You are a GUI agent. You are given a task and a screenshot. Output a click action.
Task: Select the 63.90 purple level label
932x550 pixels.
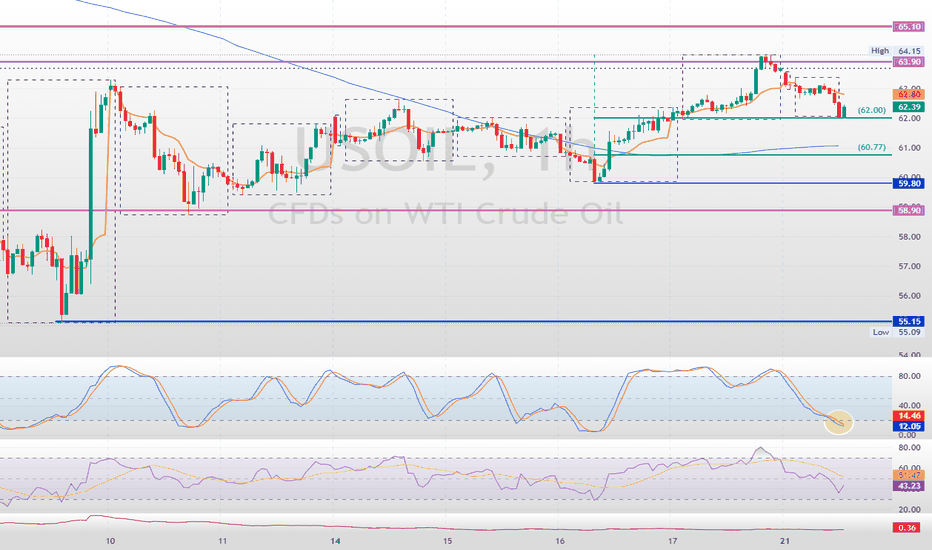pyautogui.click(x=908, y=62)
